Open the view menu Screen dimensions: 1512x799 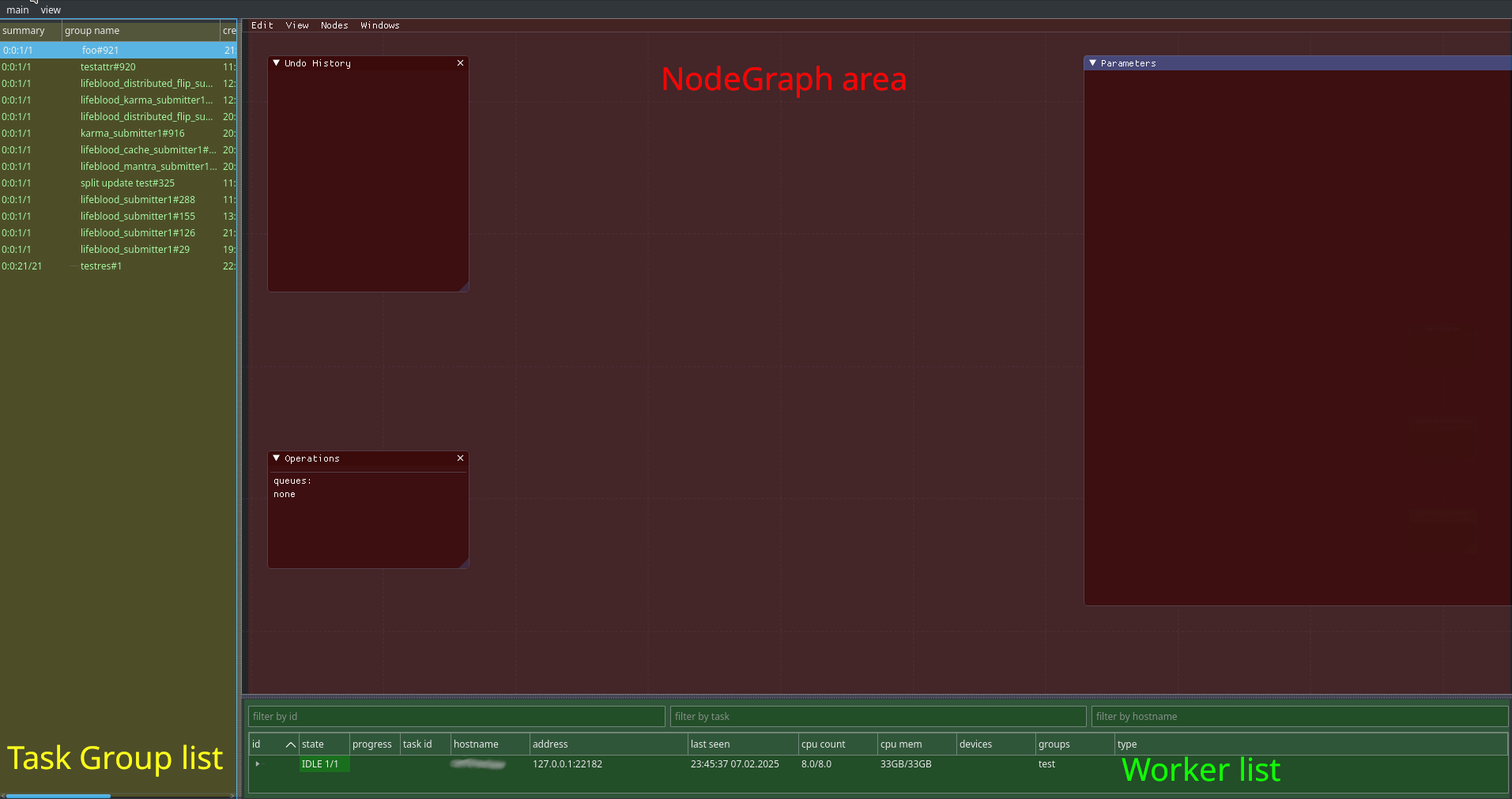[50, 9]
